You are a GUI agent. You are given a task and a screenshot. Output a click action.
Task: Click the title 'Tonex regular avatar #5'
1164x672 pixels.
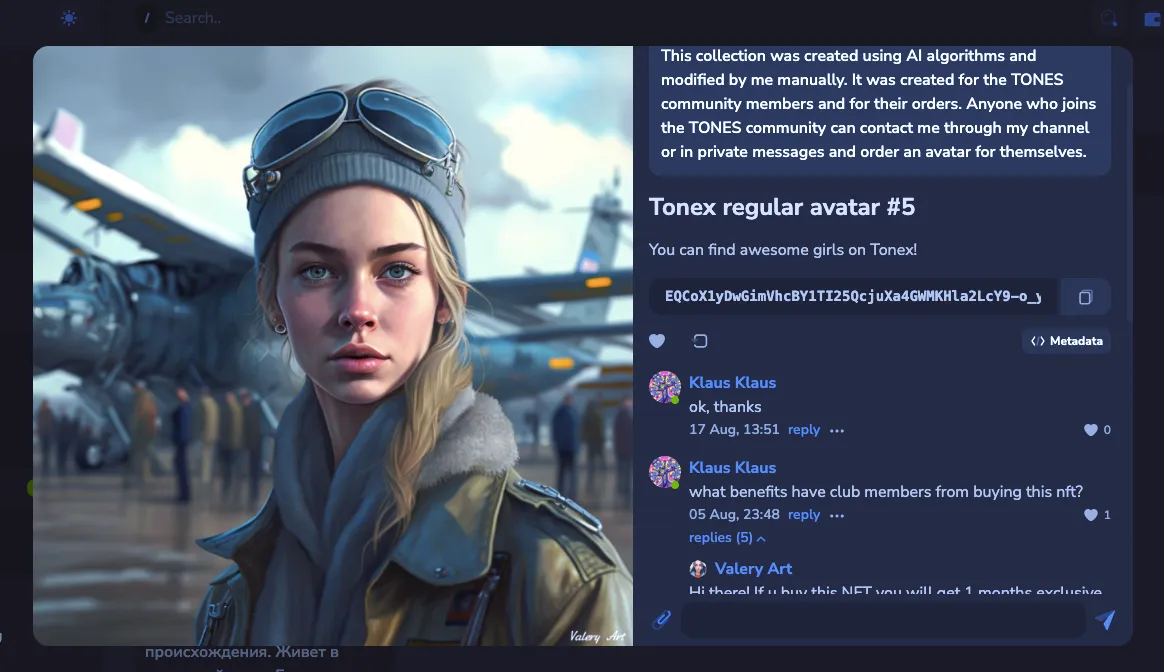click(x=782, y=207)
